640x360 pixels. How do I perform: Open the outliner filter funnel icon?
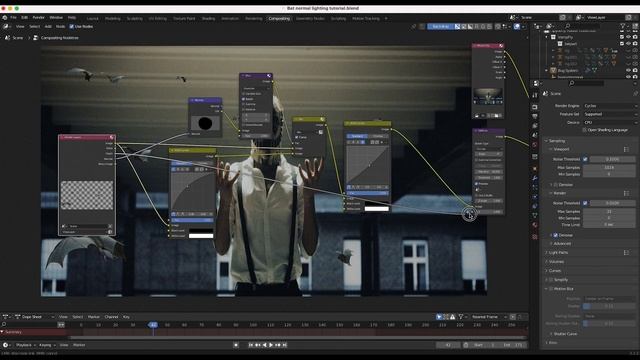click(623, 26)
